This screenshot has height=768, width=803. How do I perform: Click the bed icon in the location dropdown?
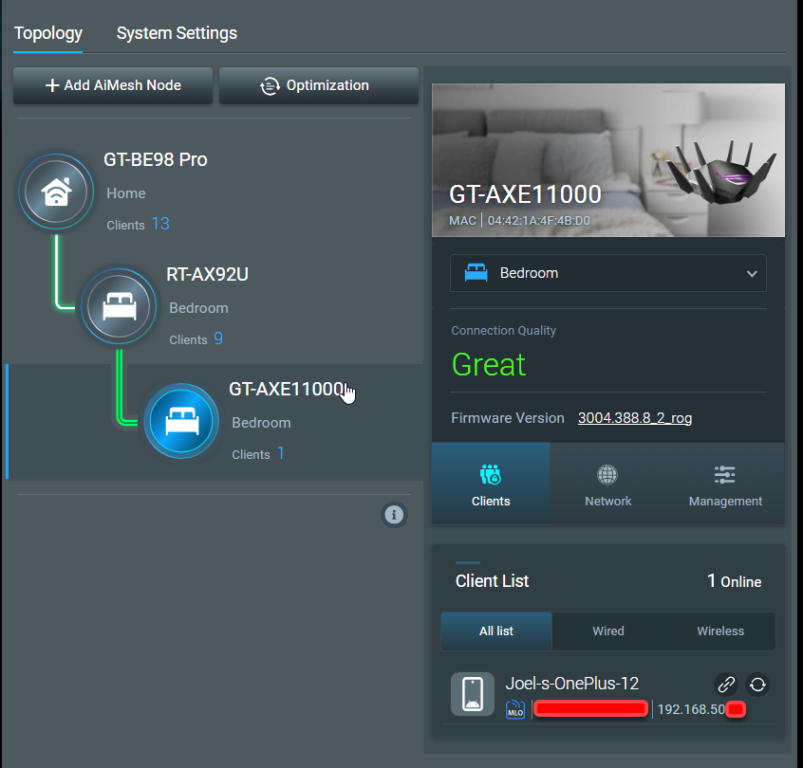pos(476,273)
